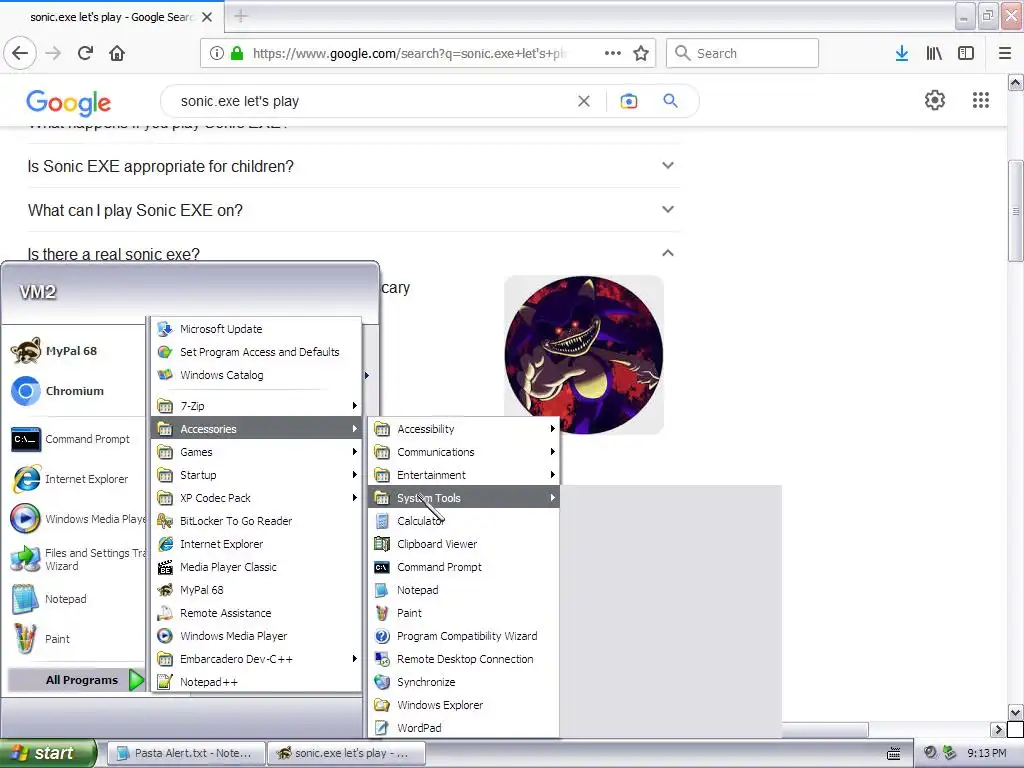This screenshot has width=1024, height=768.
Task: Click the Windows start button
Action: [47, 754]
